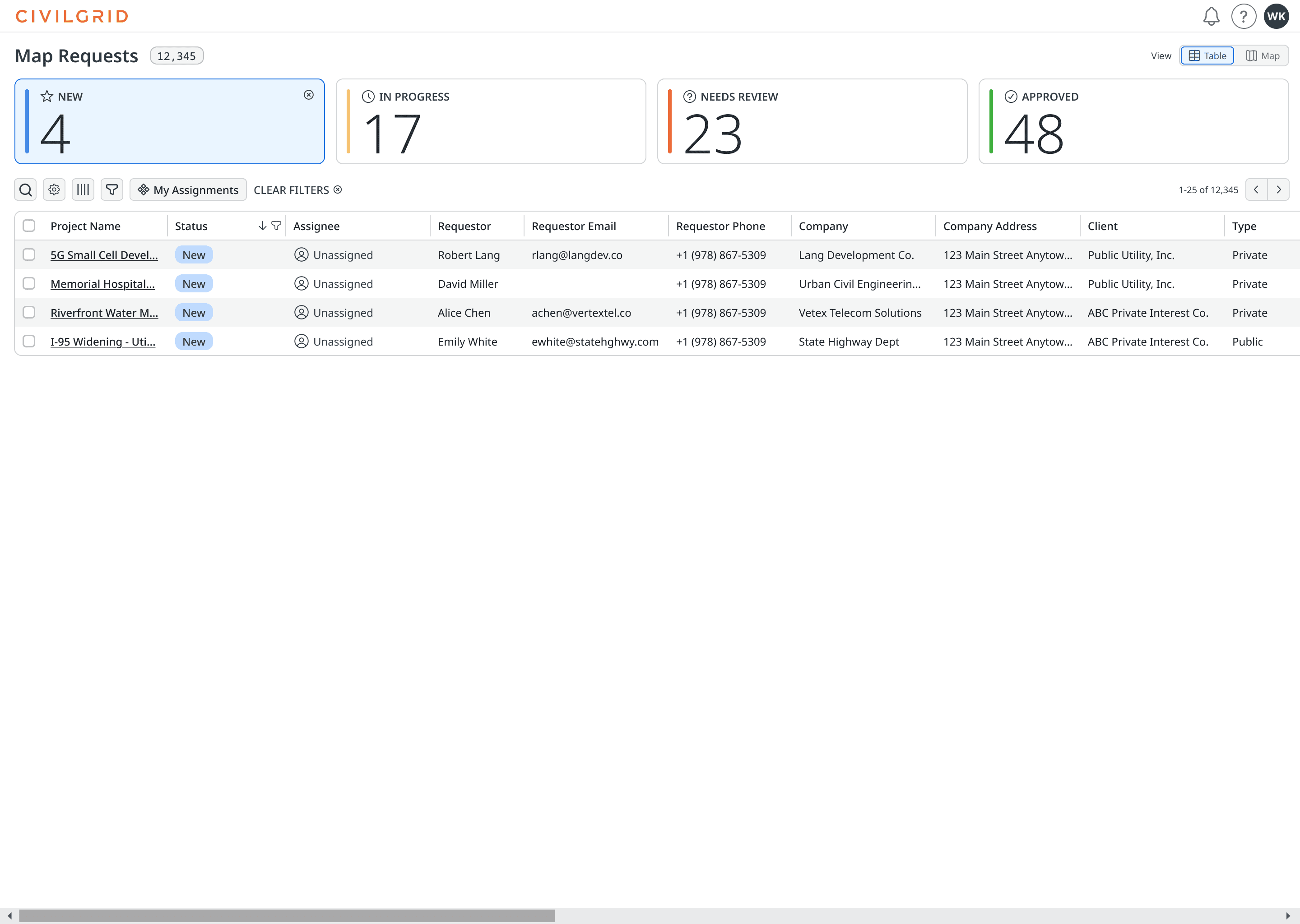
Task: Check the Riverfront Water row checkbox
Action: 29,312
